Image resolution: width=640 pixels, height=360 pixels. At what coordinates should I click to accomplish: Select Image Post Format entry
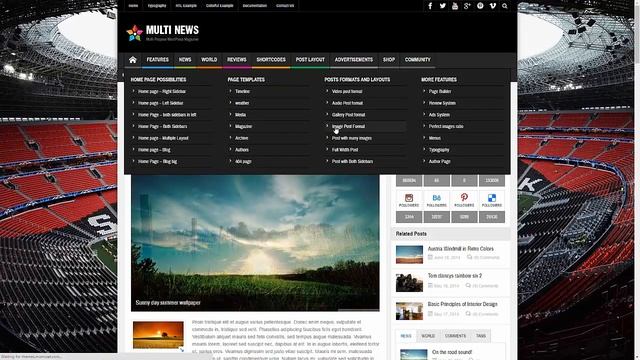click(x=349, y=127)
